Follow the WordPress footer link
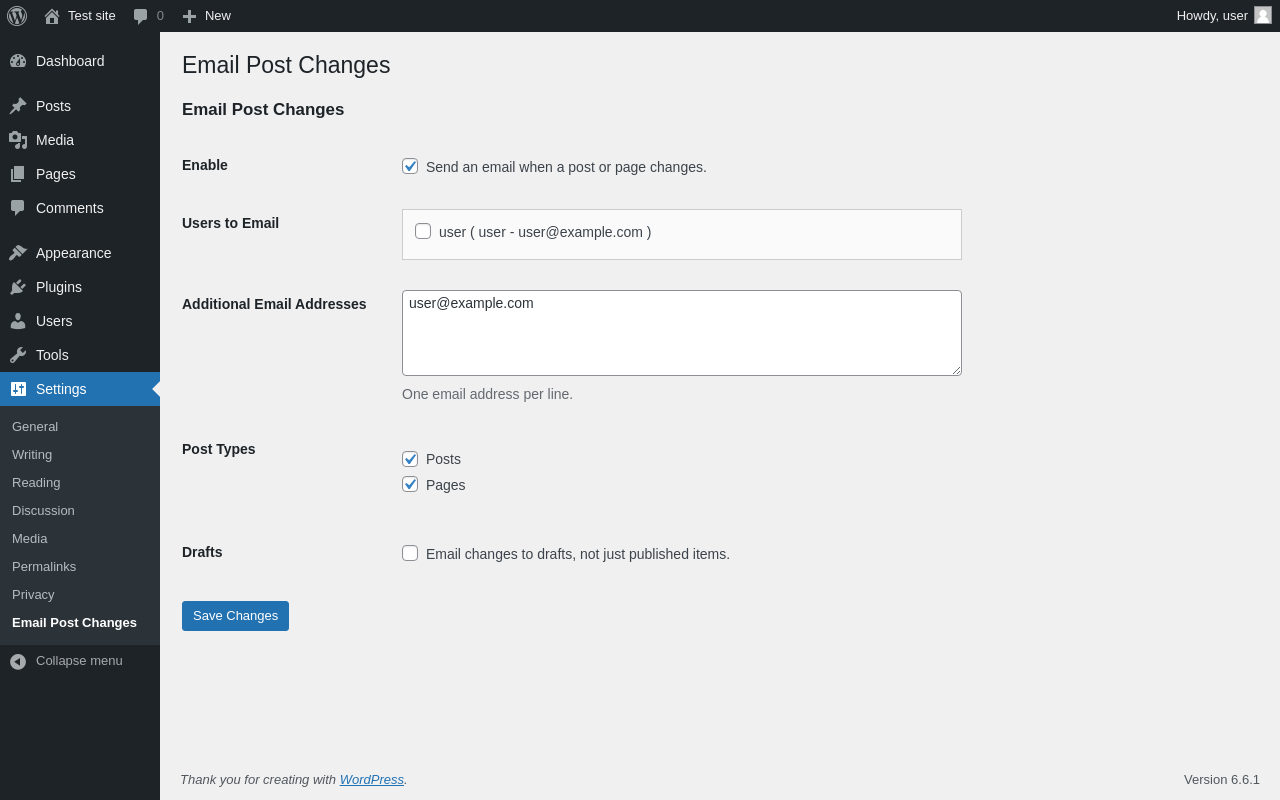 372,779
